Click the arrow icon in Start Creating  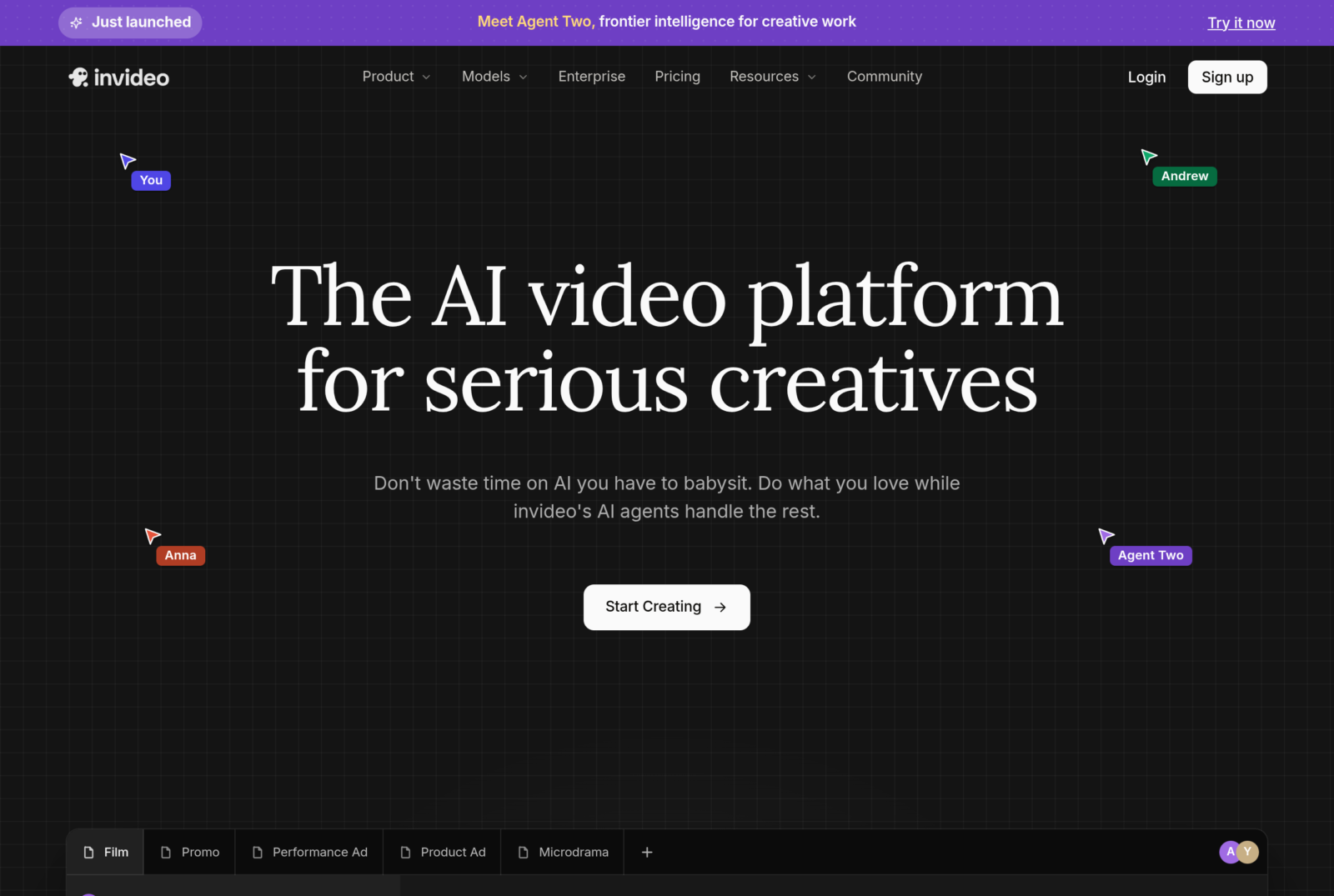click(x=720, y=608)
